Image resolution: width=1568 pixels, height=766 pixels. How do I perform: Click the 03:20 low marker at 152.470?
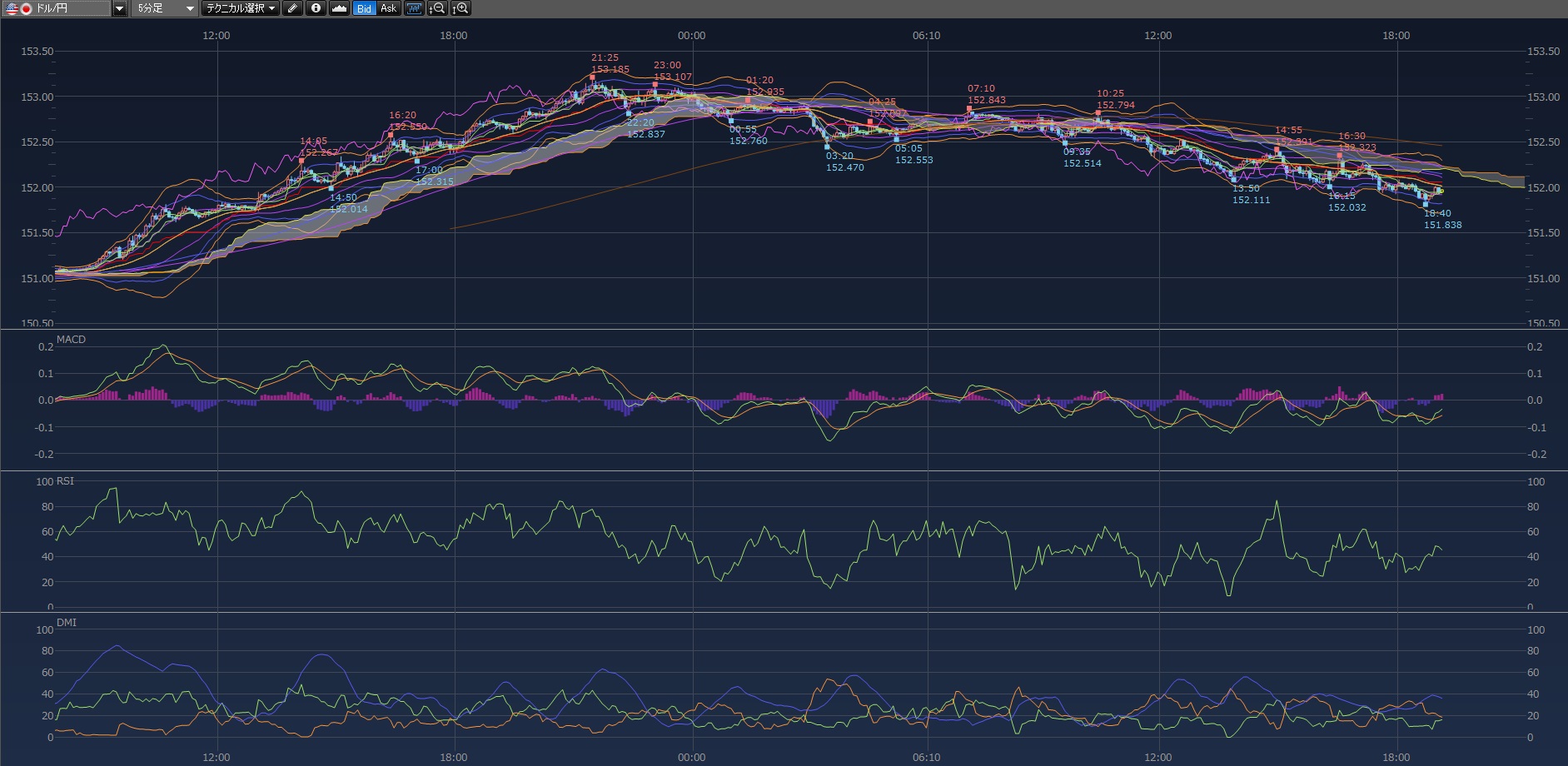827,147
